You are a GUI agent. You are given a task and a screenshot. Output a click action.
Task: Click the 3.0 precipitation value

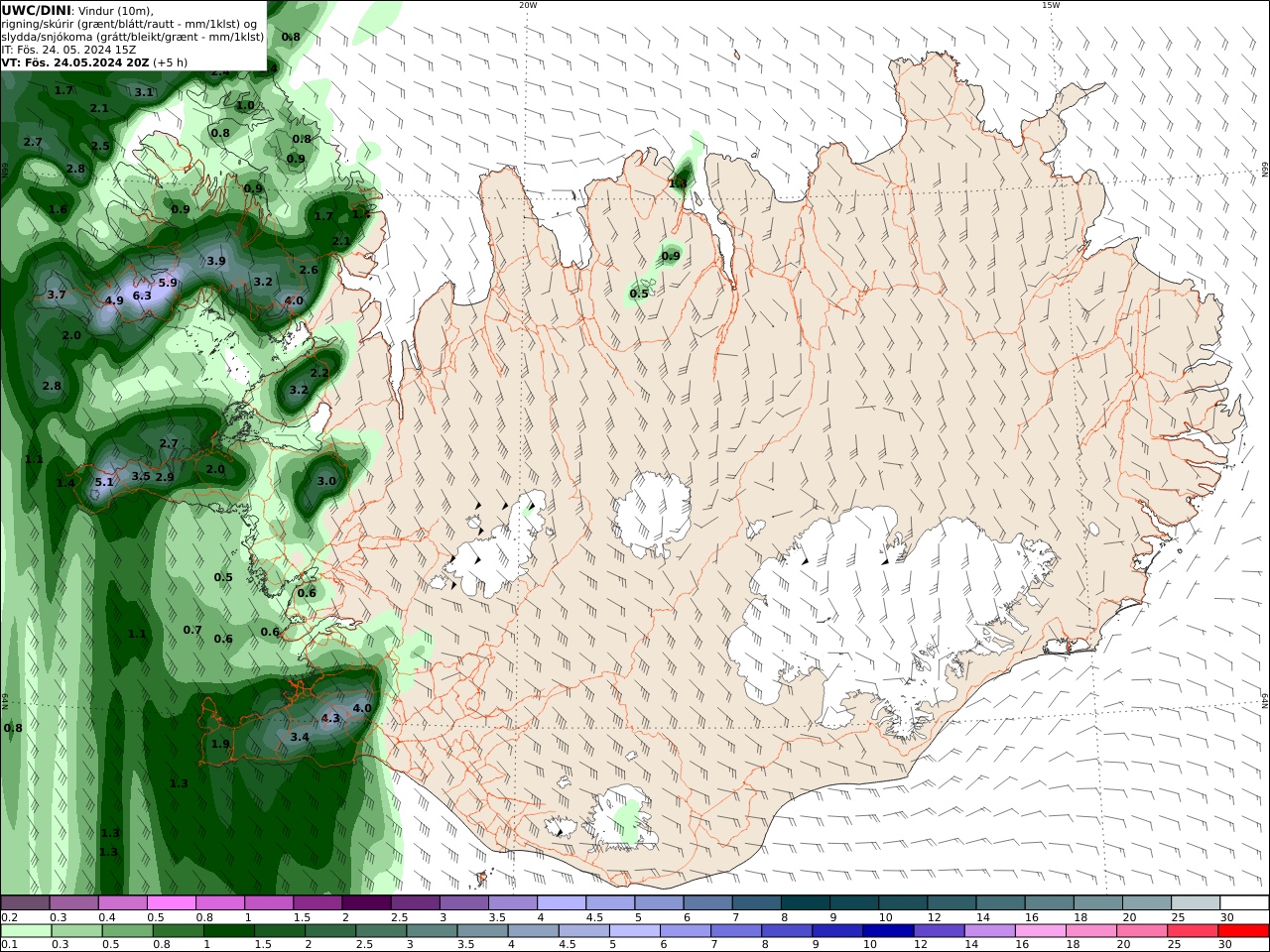(x=326, y=481)
